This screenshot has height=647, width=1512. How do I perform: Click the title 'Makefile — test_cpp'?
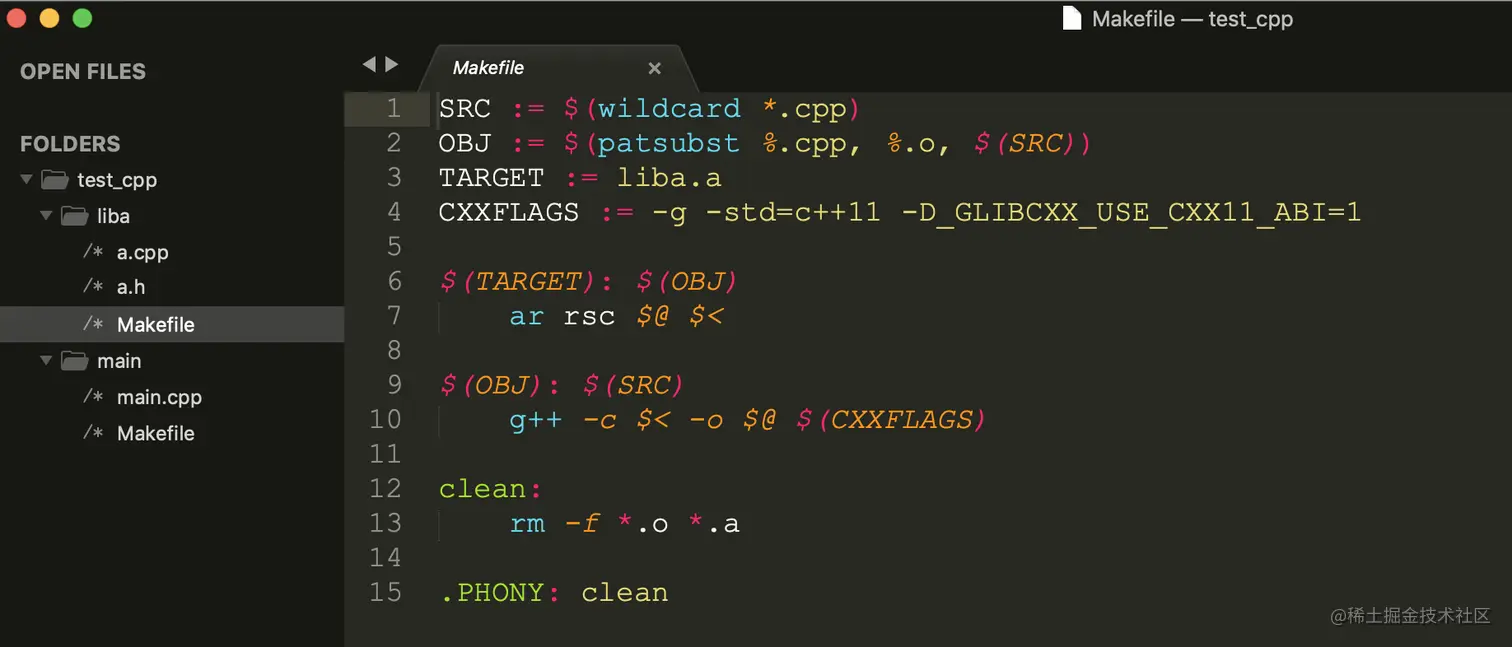1192,19
